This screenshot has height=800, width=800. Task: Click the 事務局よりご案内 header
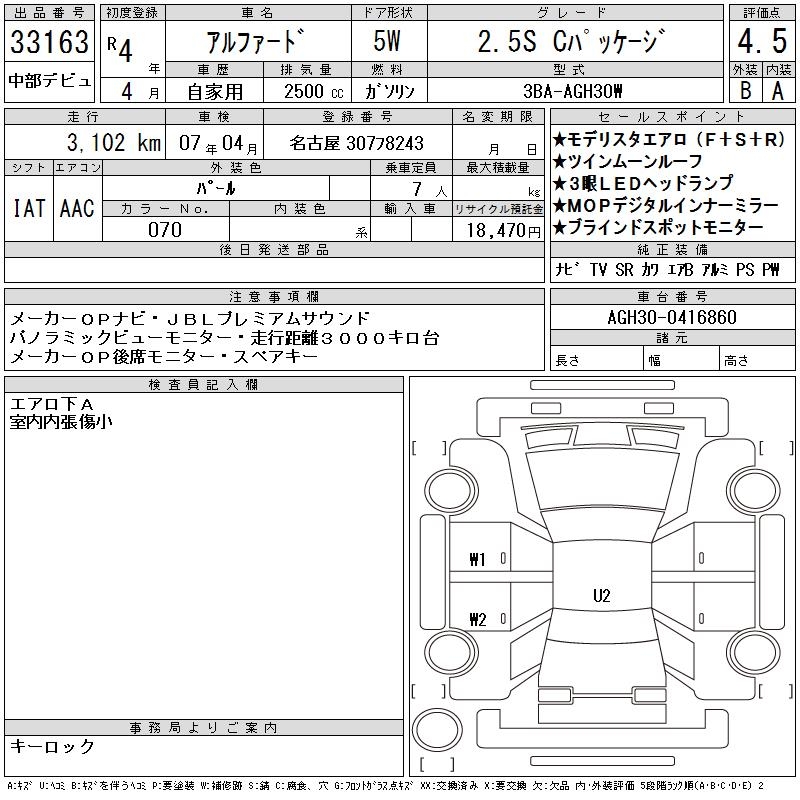(204, 727)
